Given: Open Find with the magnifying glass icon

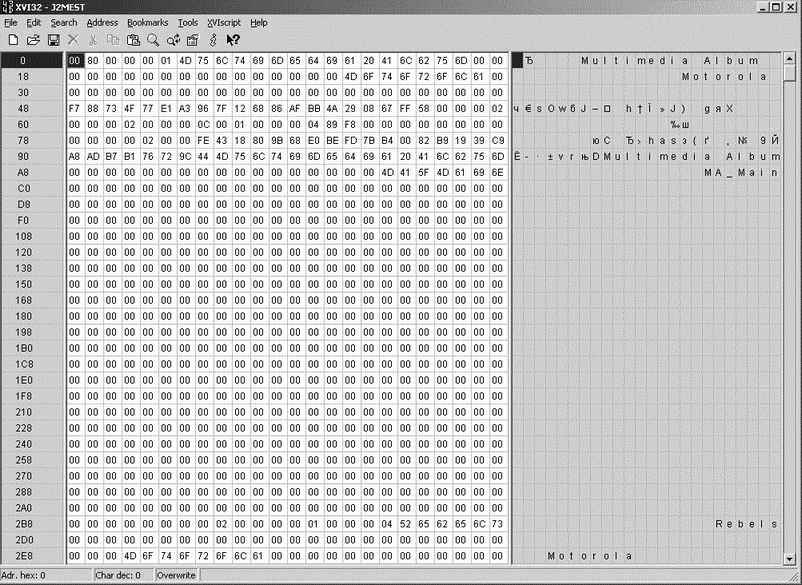Looking at the screenshot, I should 153,40.
